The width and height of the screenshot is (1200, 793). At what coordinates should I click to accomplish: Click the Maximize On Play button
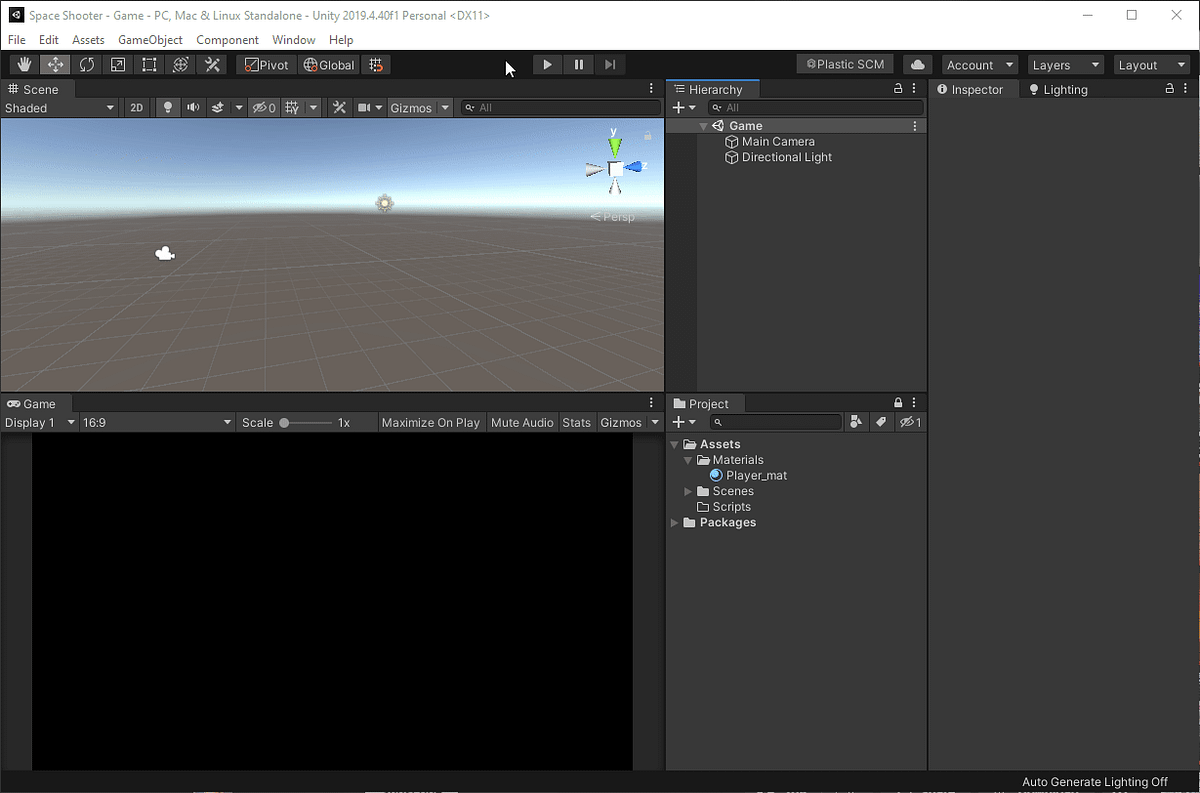430,422
